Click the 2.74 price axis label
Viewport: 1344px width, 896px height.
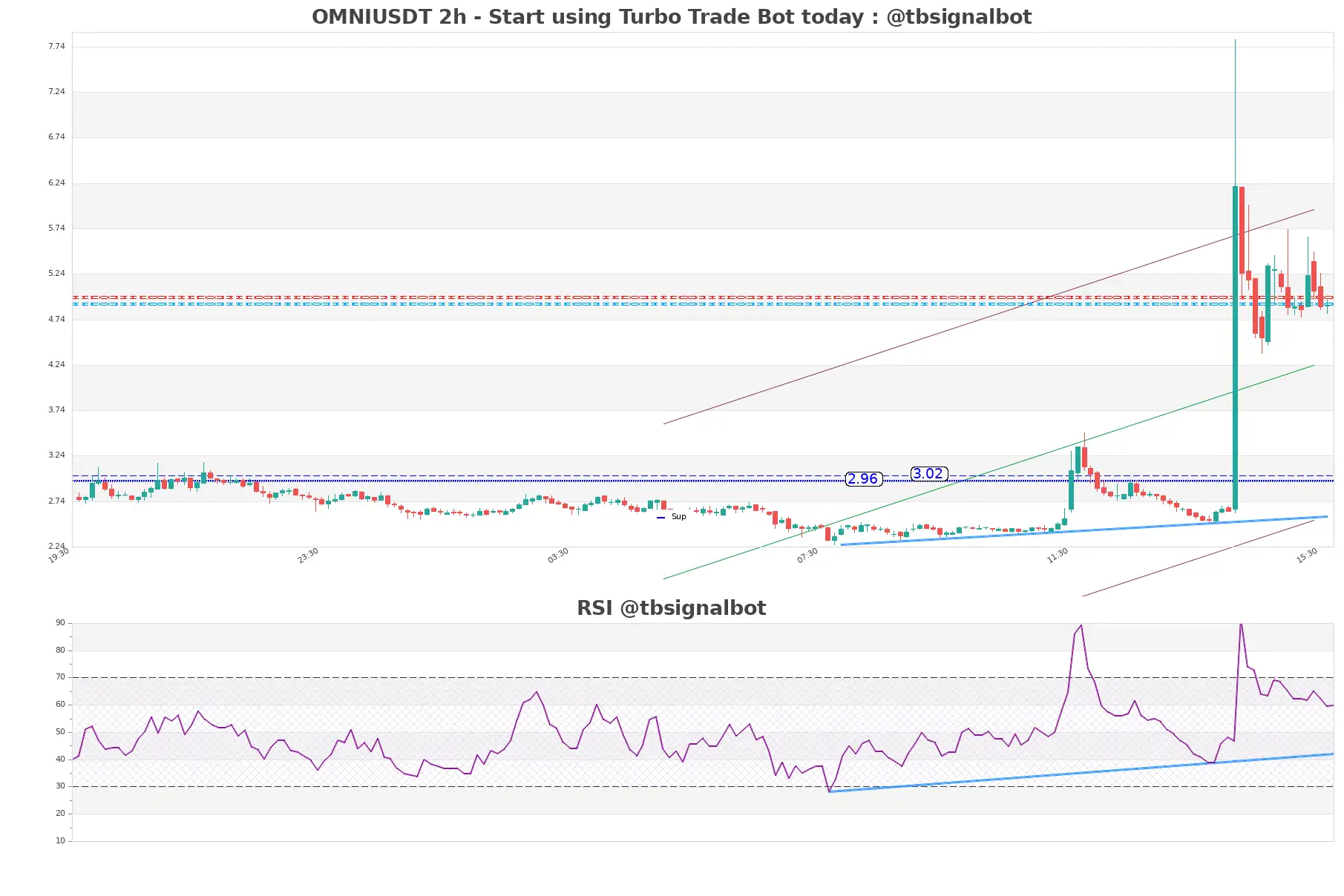pyautogui.click(x=56, y=501)
